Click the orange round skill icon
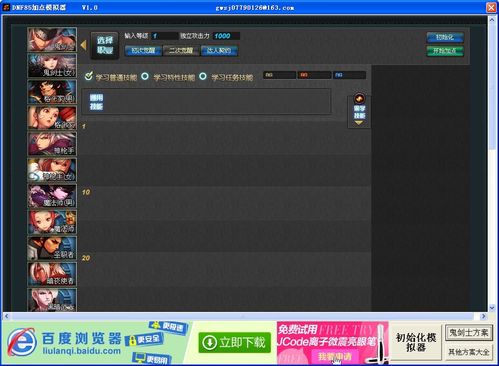This screenshot has height=366, width=499. tap(359, 99)
